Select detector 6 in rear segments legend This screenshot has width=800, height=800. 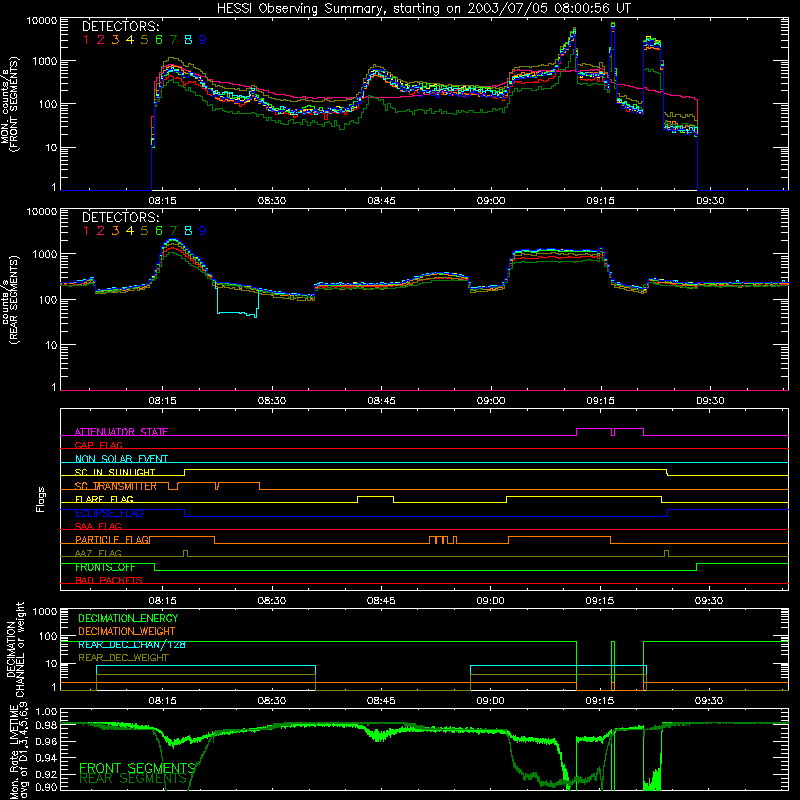point(159,231)
